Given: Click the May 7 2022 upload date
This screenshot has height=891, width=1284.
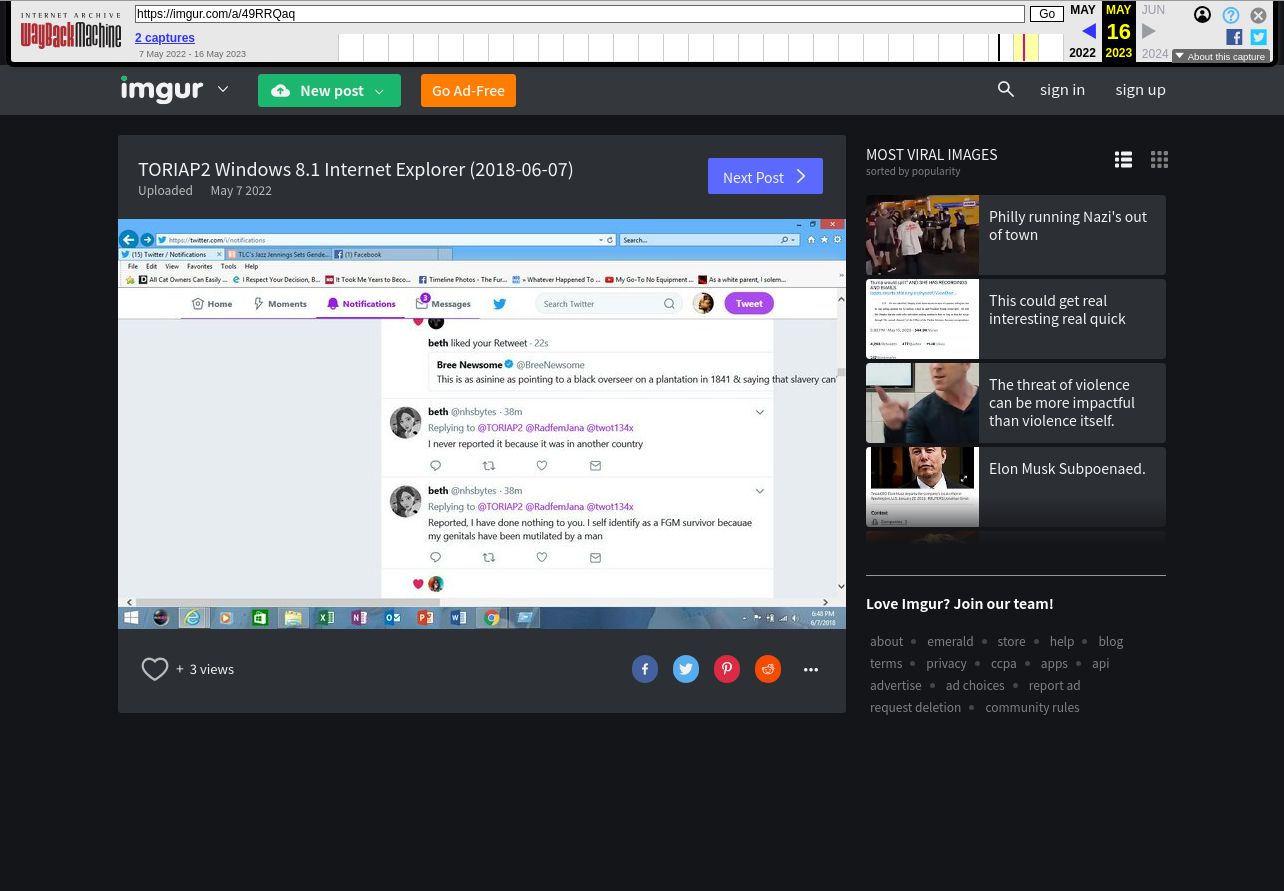Looking at the screenshot, I should pyautogui.click(x=241, y=191).
